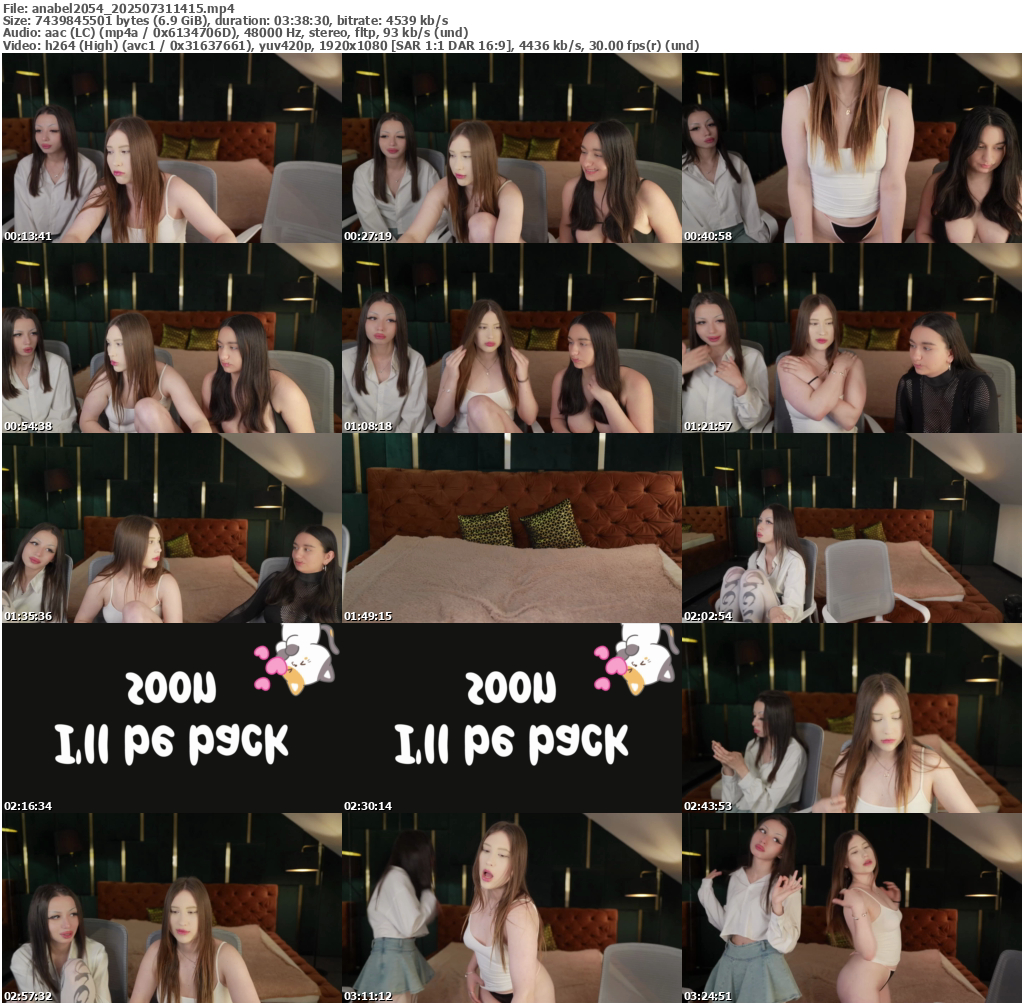The width and height of the screenshot is (1024, 1003).
Task: Click the Audio aac stream info line
Action: click(235, 33)
